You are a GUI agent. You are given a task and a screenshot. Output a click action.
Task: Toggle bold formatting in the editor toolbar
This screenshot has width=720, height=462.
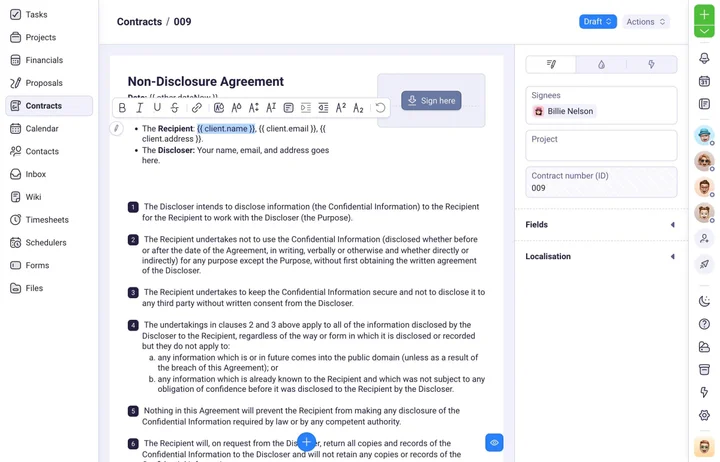[122, 108]
